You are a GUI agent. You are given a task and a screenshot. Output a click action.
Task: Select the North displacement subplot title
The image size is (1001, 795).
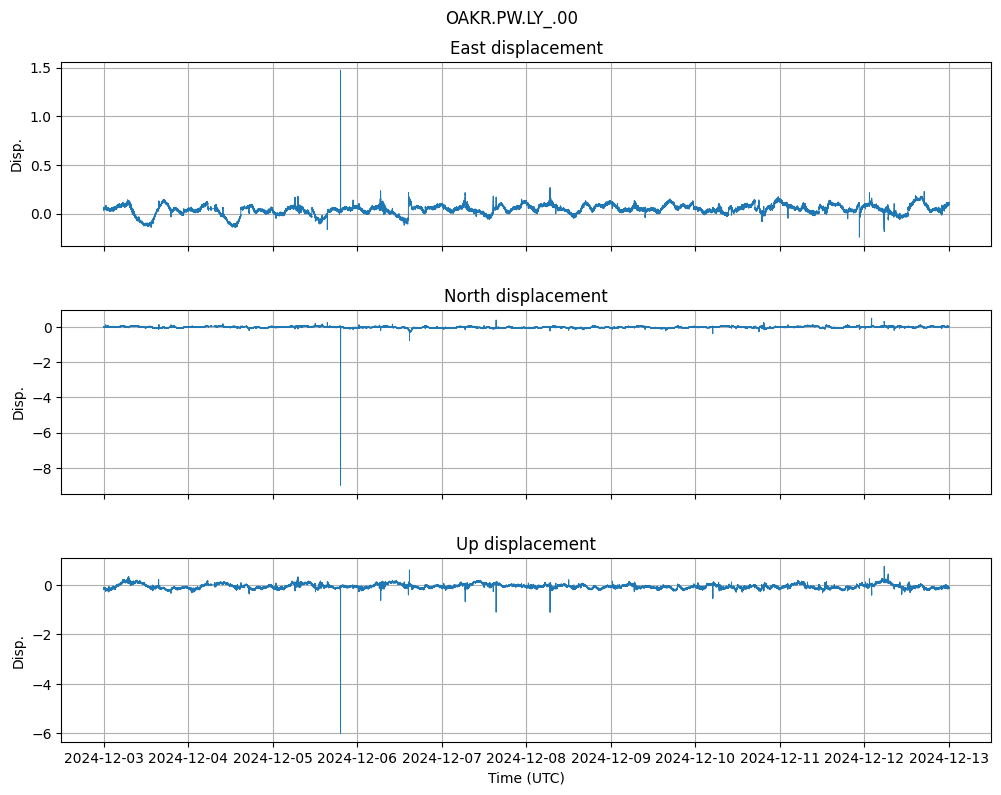(526, 296)
